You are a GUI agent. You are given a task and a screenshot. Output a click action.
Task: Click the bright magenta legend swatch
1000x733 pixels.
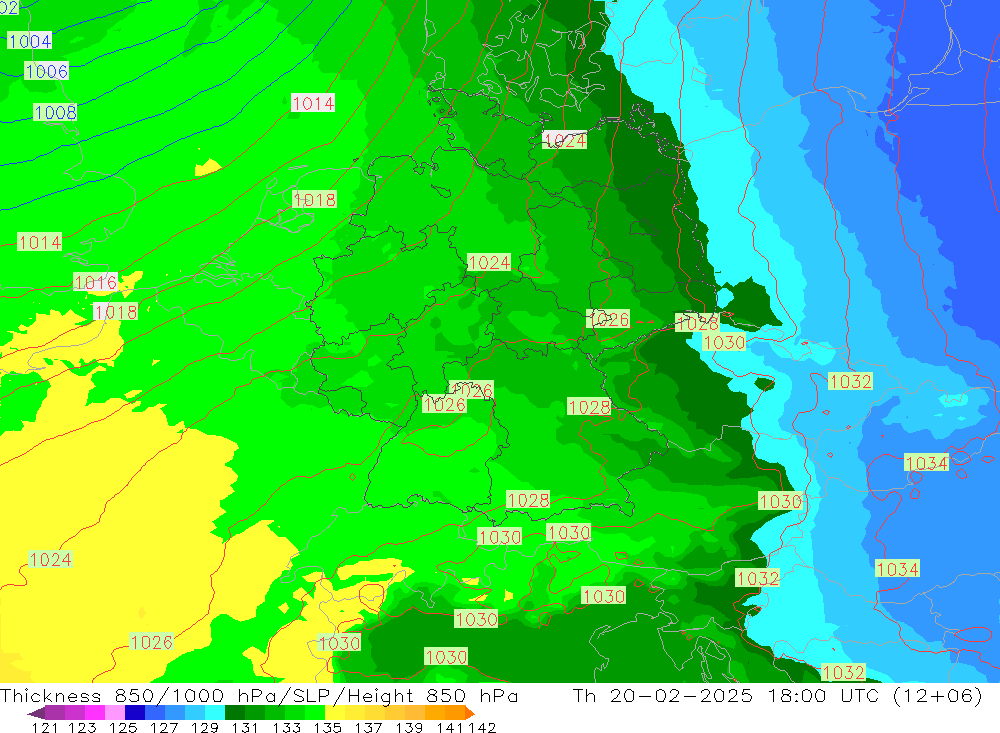click(x=95, y=712)
